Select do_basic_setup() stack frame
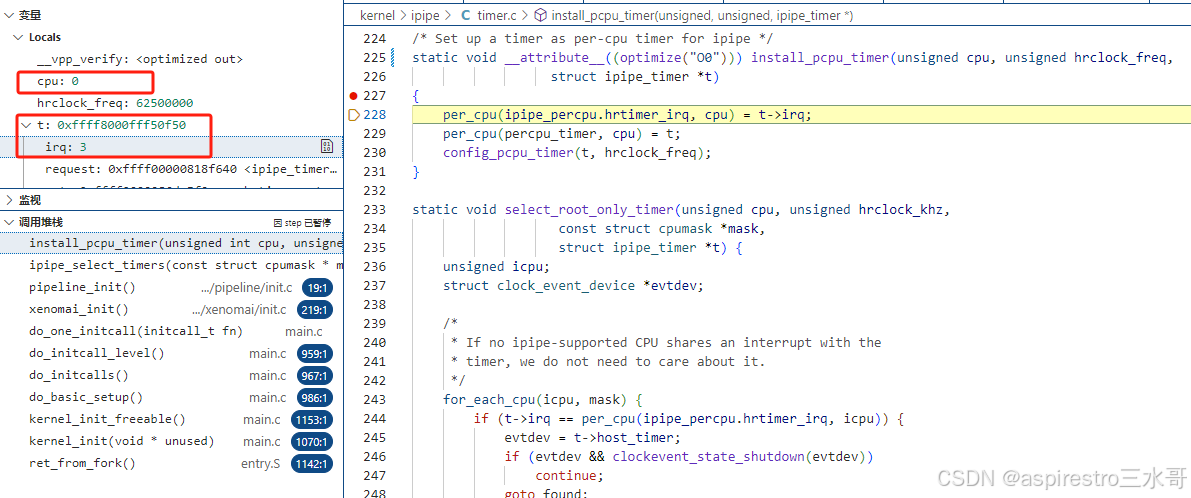Viewport: 1191px width, 498px height. pyautogui.click(x=172, y=397)
